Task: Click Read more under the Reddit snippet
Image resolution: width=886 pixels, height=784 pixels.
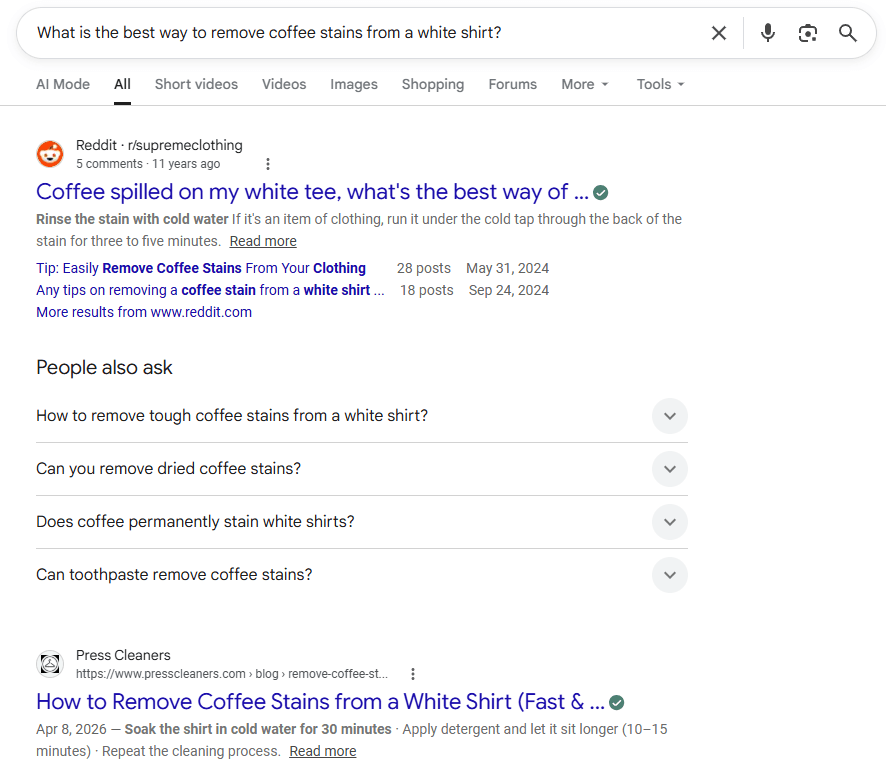Action: click(x=263, y=241)
